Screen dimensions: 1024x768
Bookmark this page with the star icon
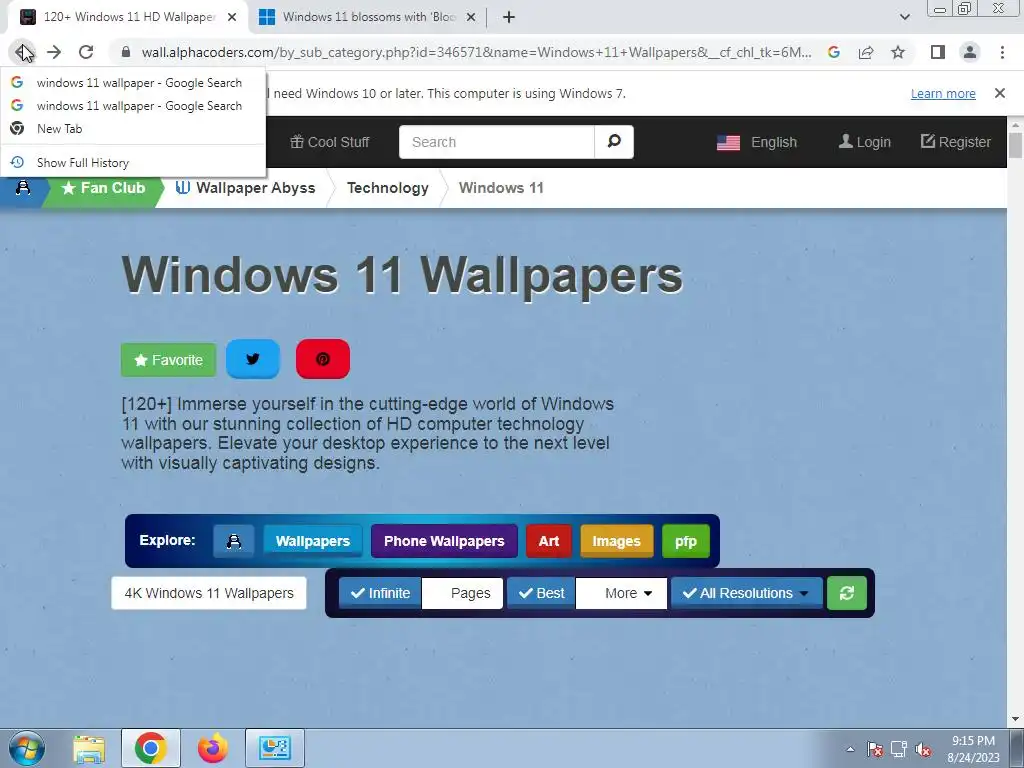pyautogui.click(x=898, y=52)
